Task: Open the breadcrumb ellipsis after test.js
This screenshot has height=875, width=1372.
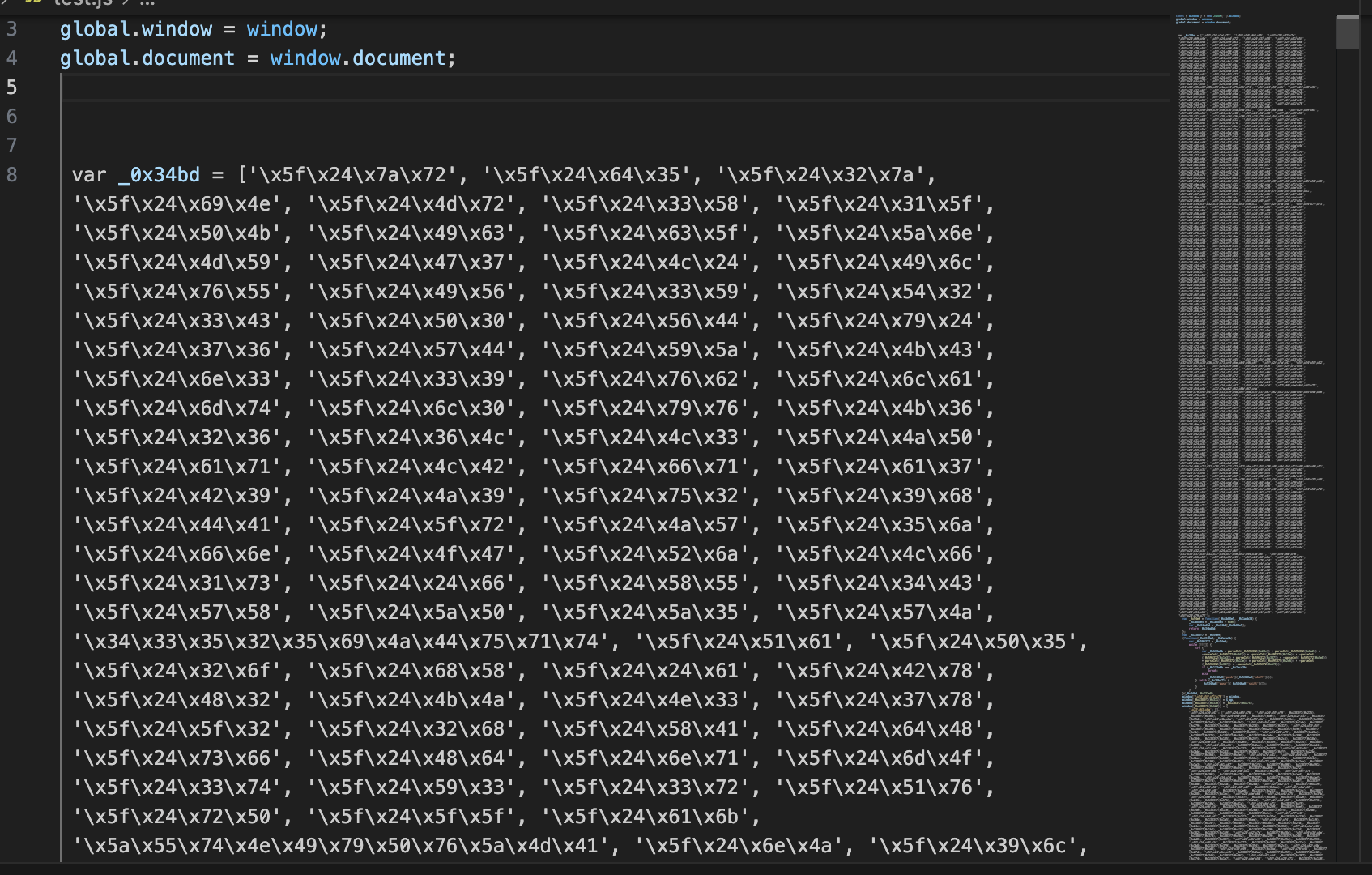Action: point(147,3)
